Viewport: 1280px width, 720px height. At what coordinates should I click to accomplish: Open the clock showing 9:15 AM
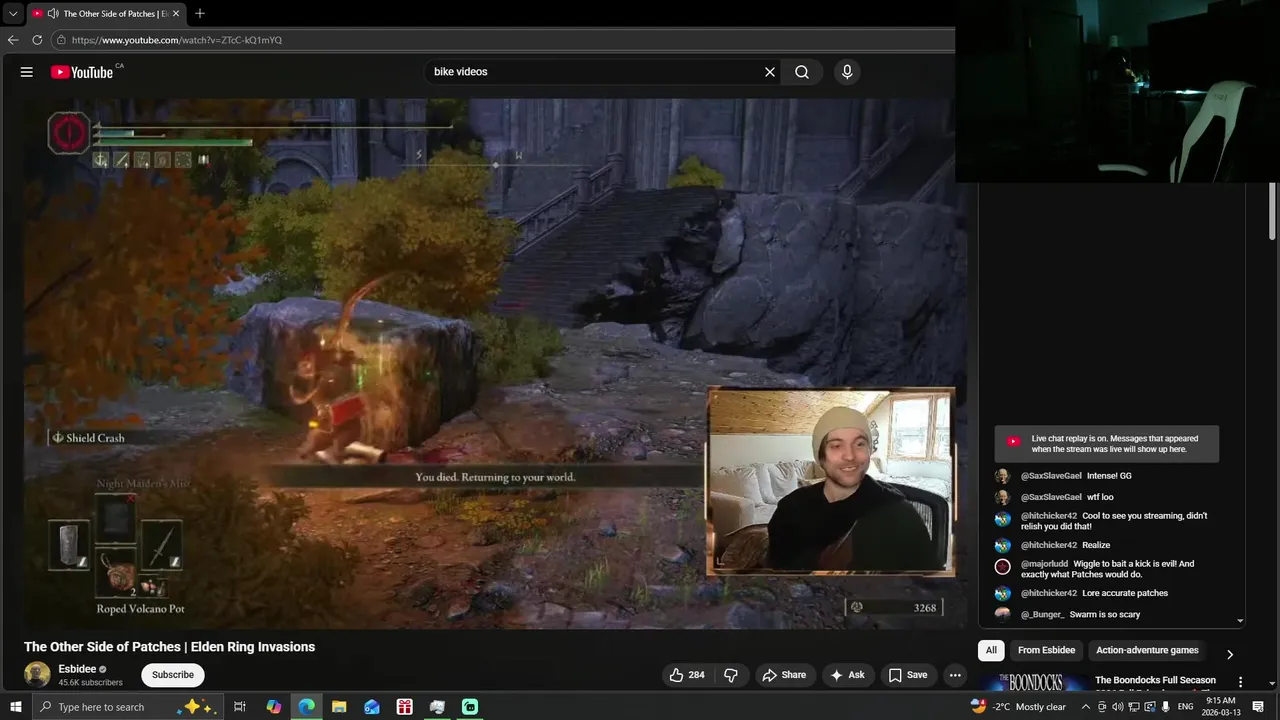coord(1221,707)
